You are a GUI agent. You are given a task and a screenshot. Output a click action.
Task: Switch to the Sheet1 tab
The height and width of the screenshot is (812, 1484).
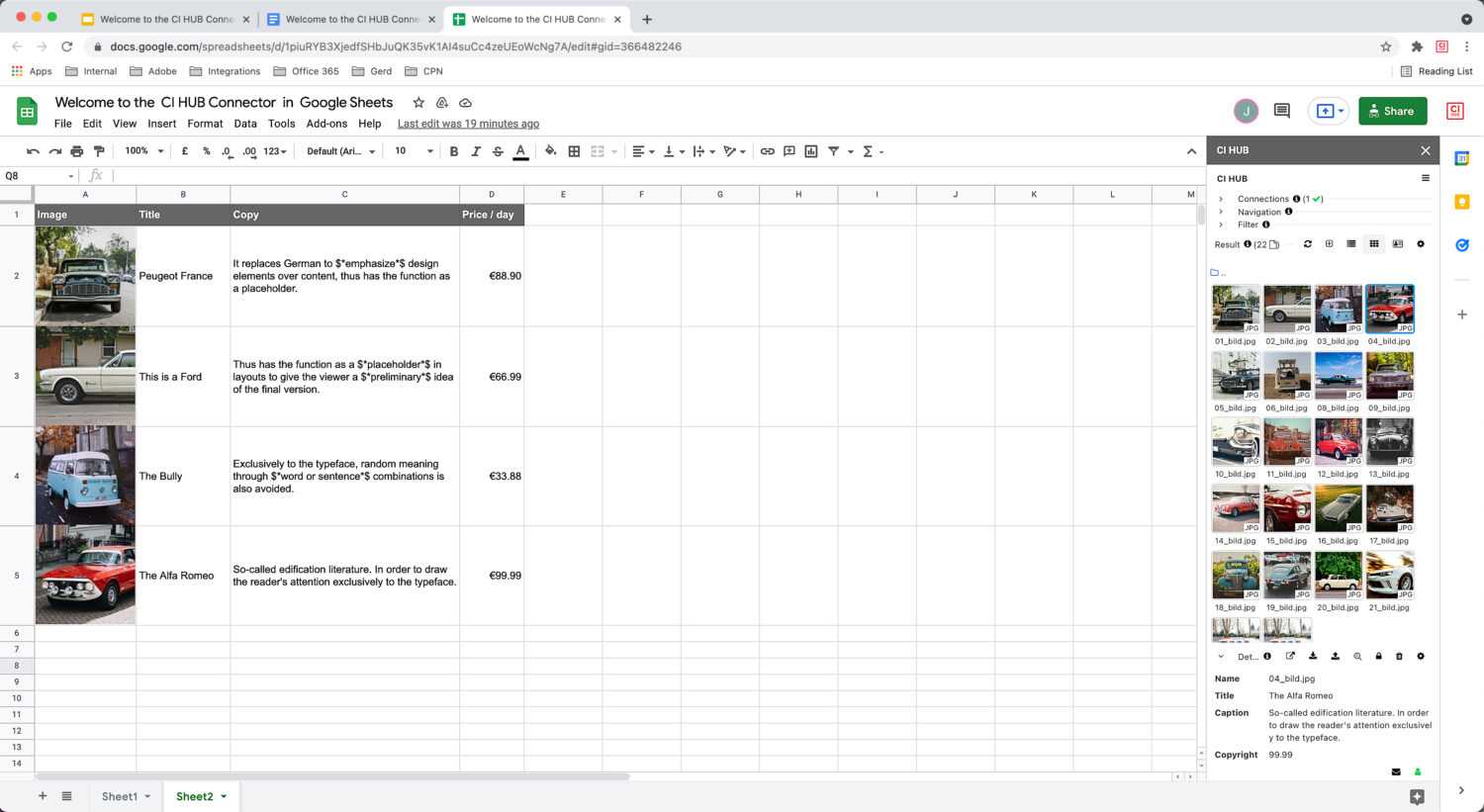pyautogui.click(x=120, y=796)
